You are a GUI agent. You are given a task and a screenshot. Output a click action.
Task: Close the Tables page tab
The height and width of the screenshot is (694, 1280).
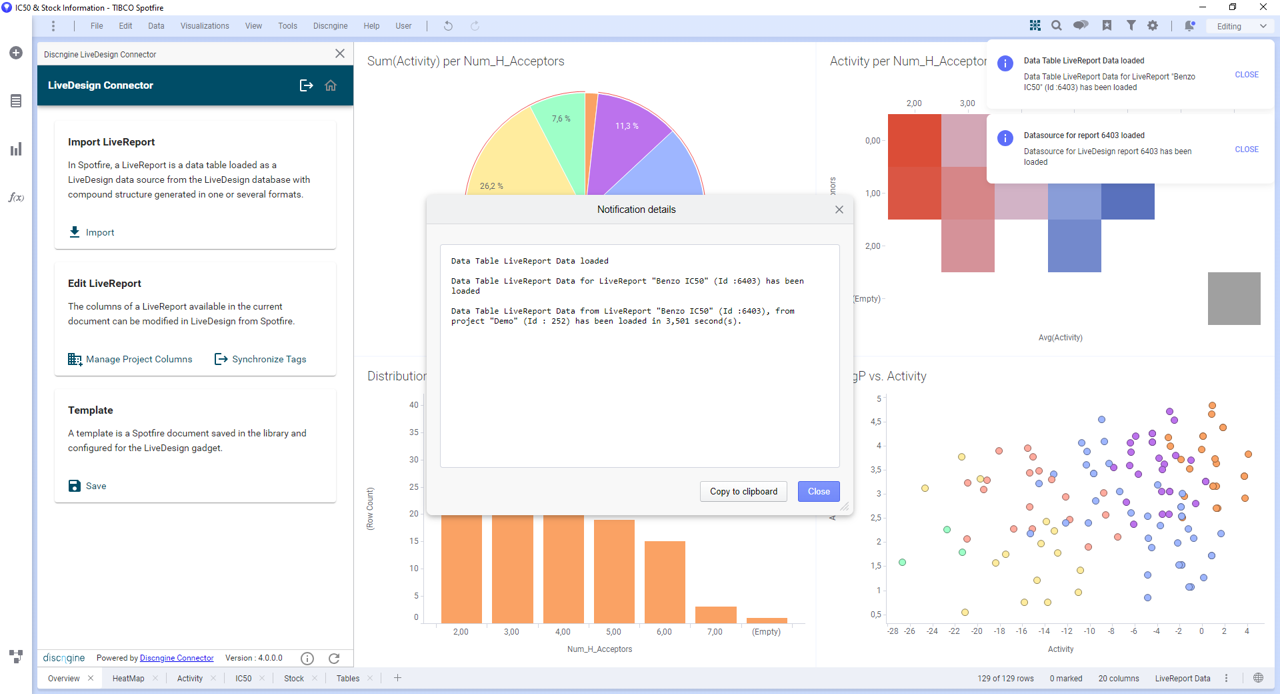point(369,678)
